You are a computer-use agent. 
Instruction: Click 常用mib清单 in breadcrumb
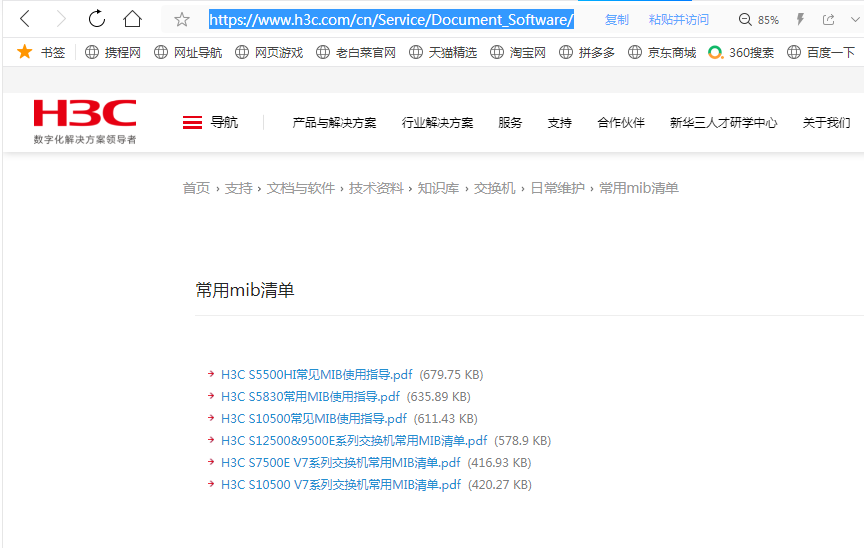[x=639, y=188]
